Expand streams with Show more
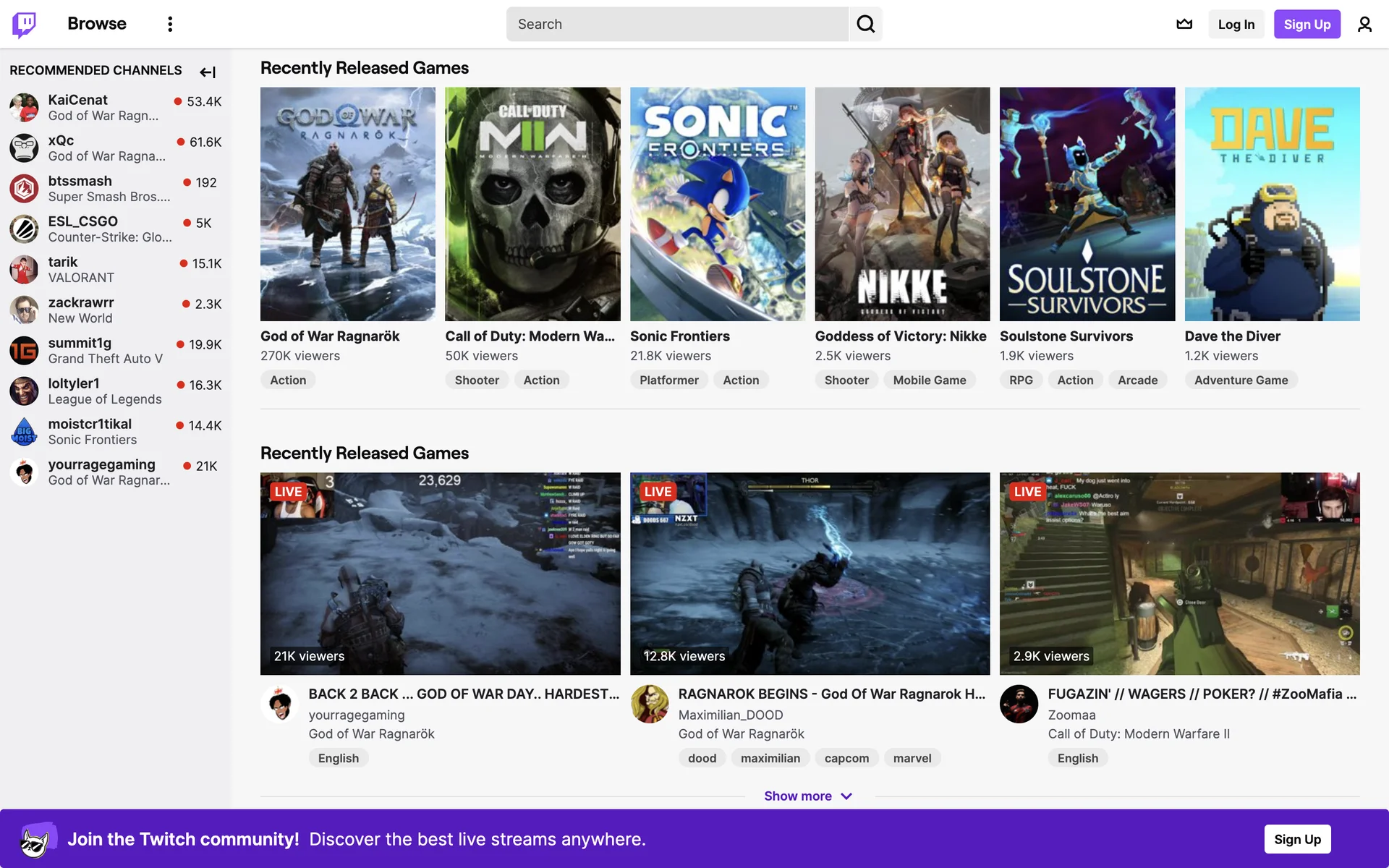This screenshot has height=868, width=1389. point(797,796)
